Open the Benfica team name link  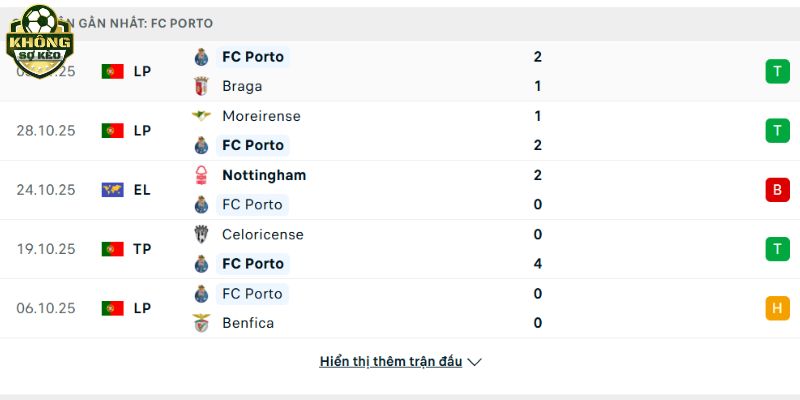tap(248, 323)
